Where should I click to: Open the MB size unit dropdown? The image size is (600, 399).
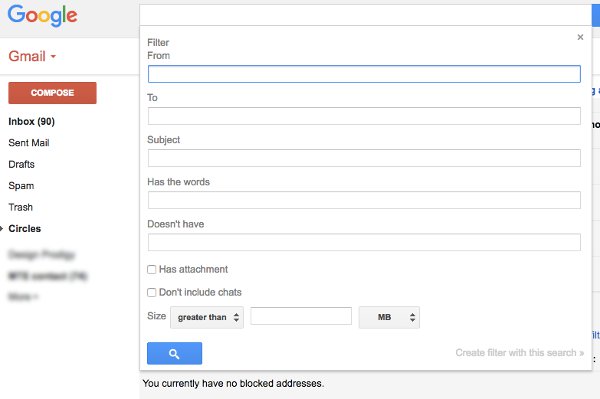point(389,317)
